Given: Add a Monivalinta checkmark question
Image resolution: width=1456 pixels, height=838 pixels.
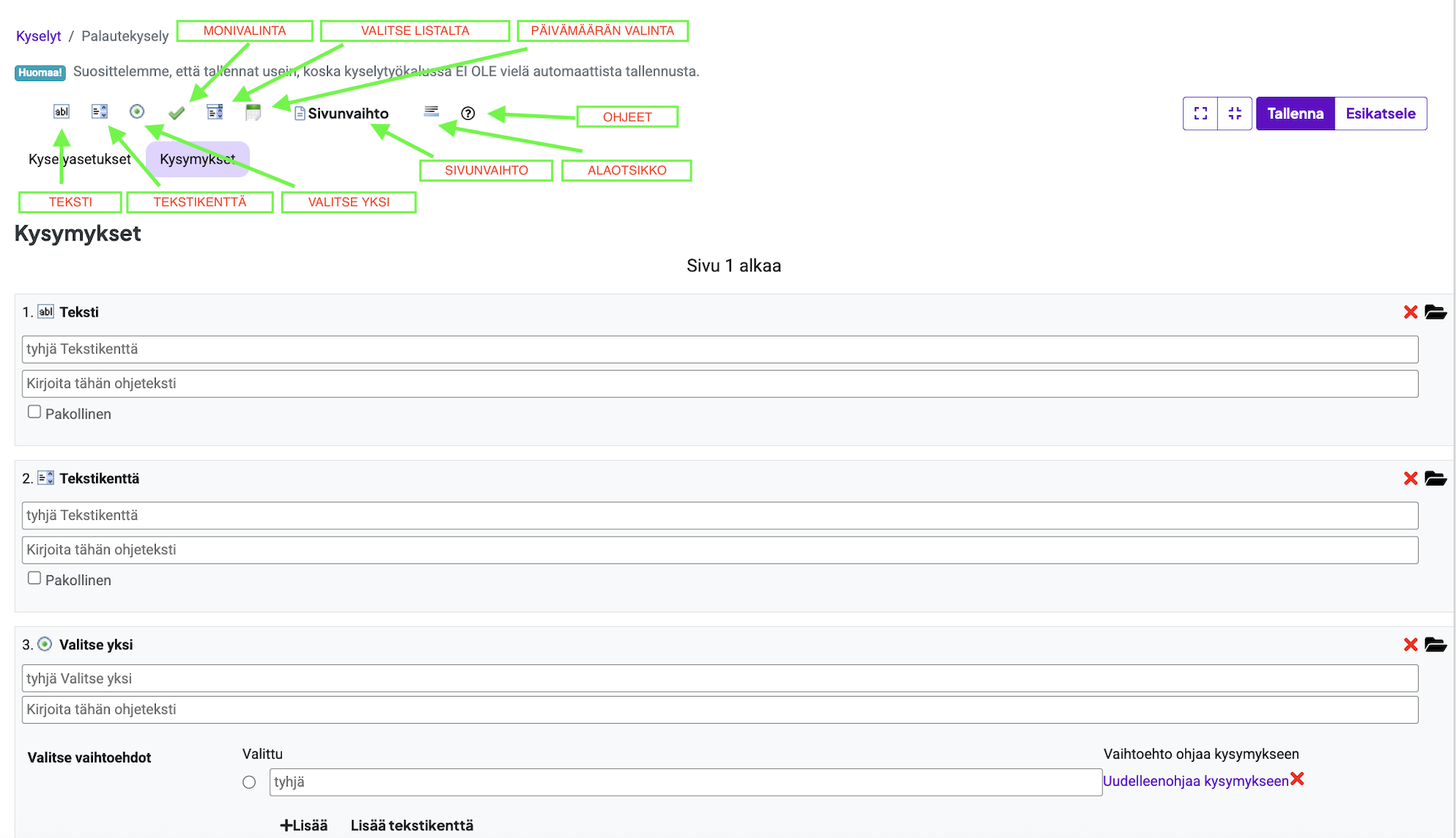Looking at the screenshot, I should 176,113.
